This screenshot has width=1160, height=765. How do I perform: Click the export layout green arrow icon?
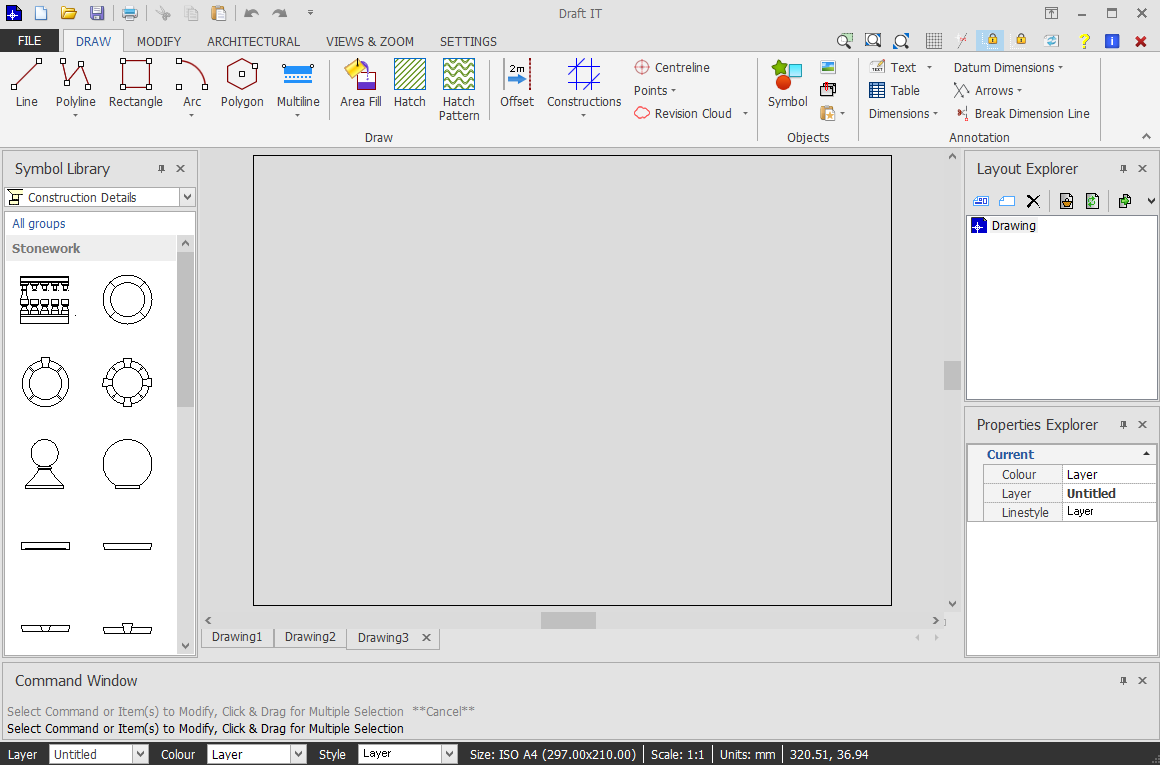[1124, 201]
